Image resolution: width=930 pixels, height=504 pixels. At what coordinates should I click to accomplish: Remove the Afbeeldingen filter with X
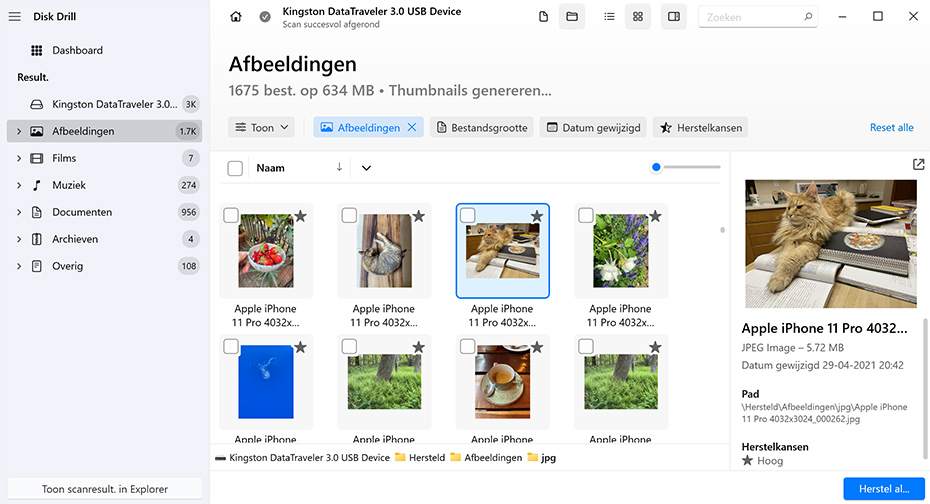[412, 128]
